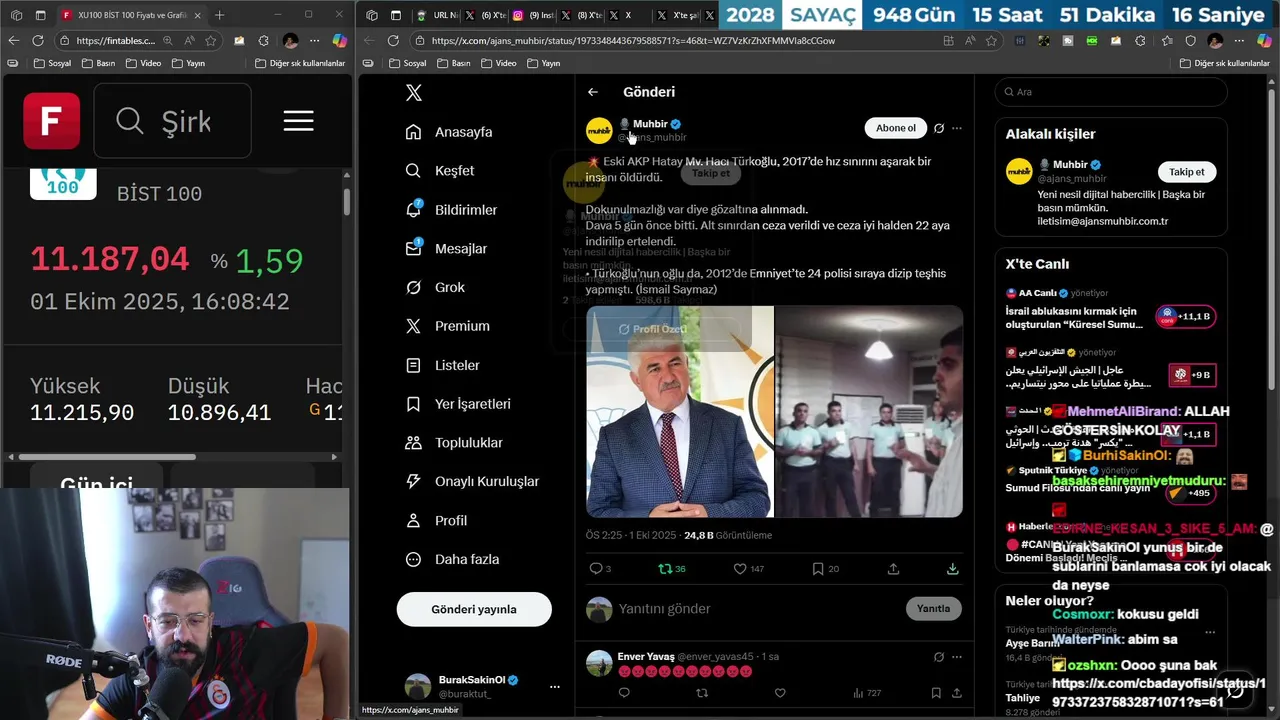Switch to the URL tab in the X window
The height and width of the screenshot is (720, 1280).
pos(438,15)
